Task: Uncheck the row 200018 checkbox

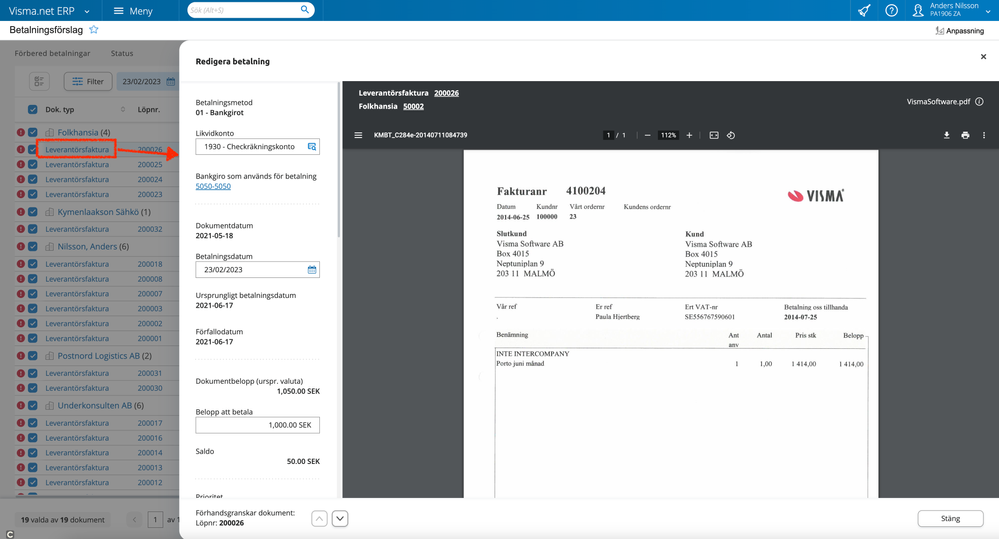Action: point(32,264)
